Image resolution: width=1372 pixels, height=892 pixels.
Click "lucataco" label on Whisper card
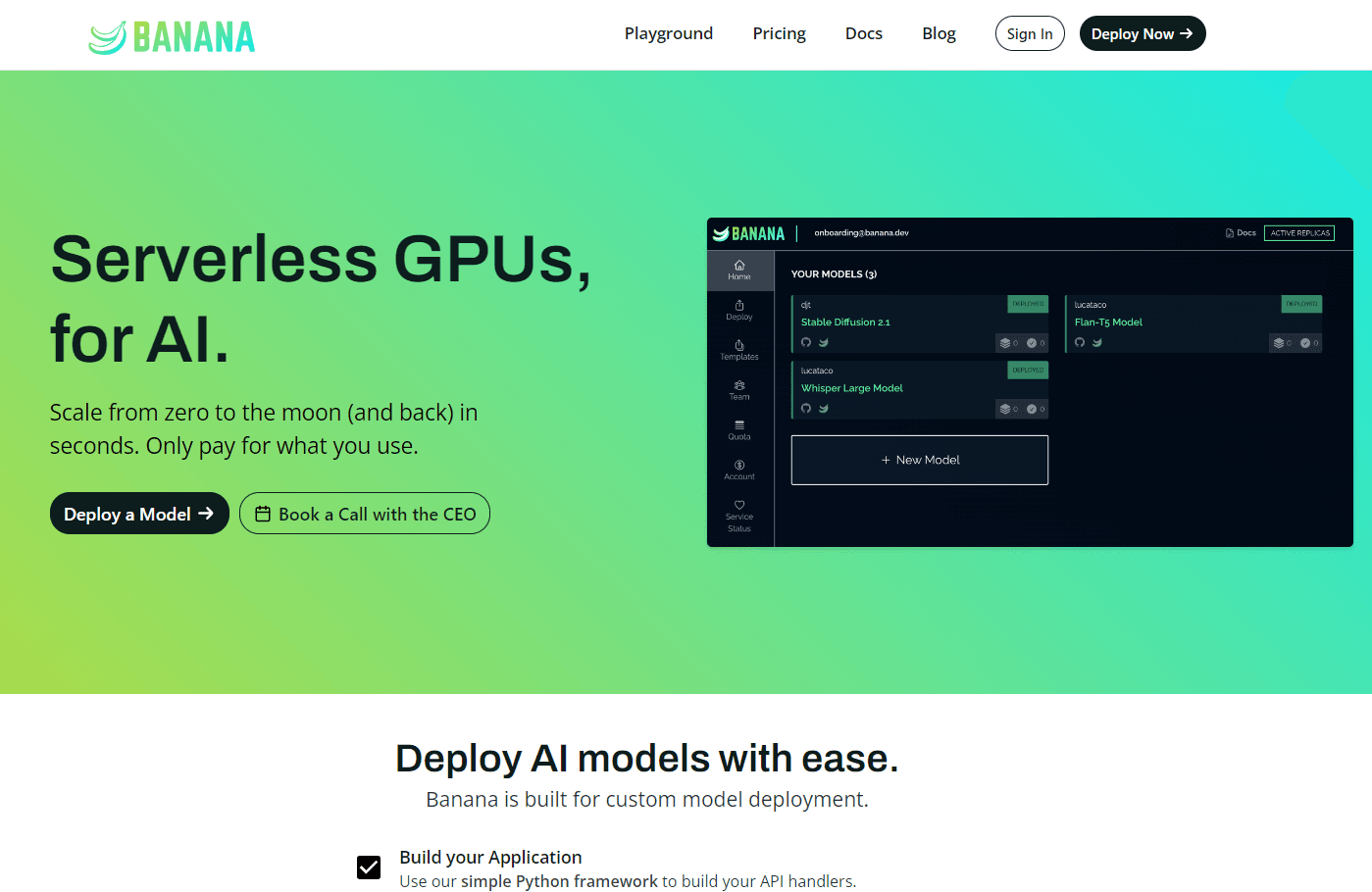point(817,371)
